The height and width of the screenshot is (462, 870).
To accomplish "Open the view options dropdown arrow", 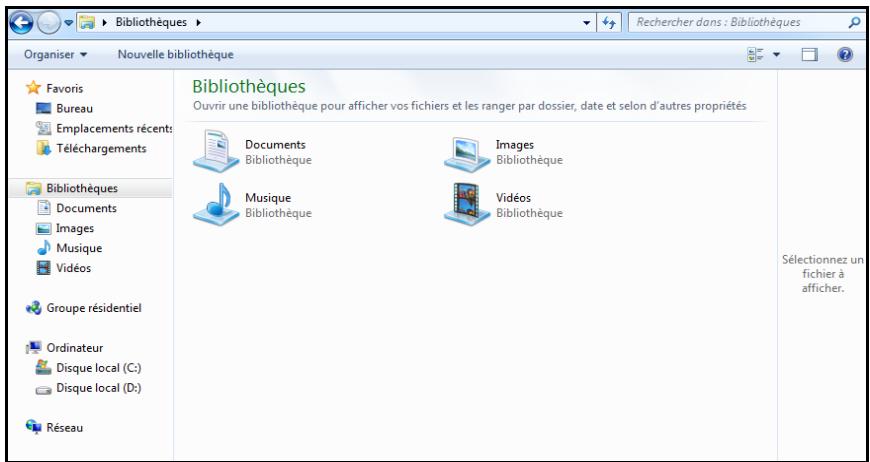I will [x=776, y=54].
